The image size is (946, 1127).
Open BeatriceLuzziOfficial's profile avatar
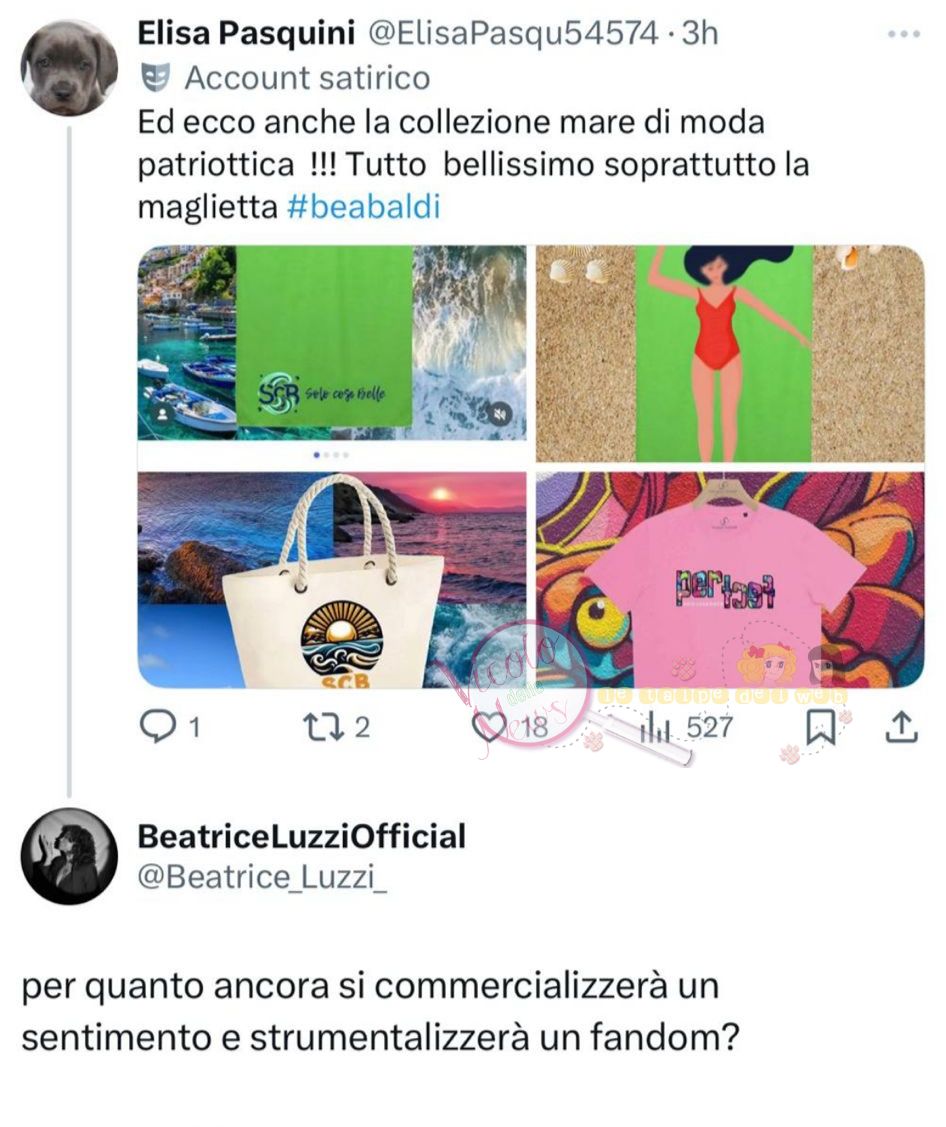(70, 855)
